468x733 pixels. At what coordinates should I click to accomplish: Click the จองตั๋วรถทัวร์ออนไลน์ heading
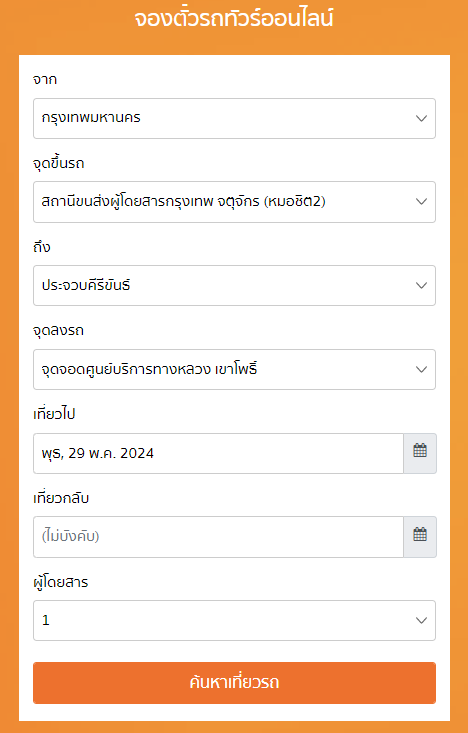234,19
